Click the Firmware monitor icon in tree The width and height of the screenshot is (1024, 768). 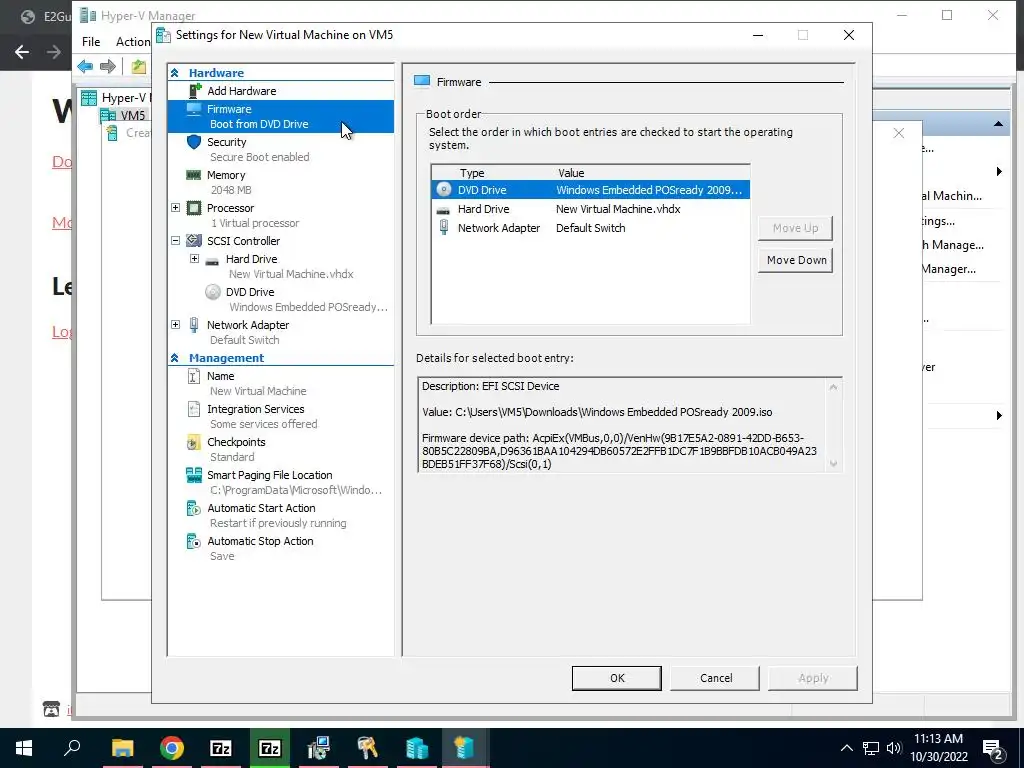(x=194, y=109)
